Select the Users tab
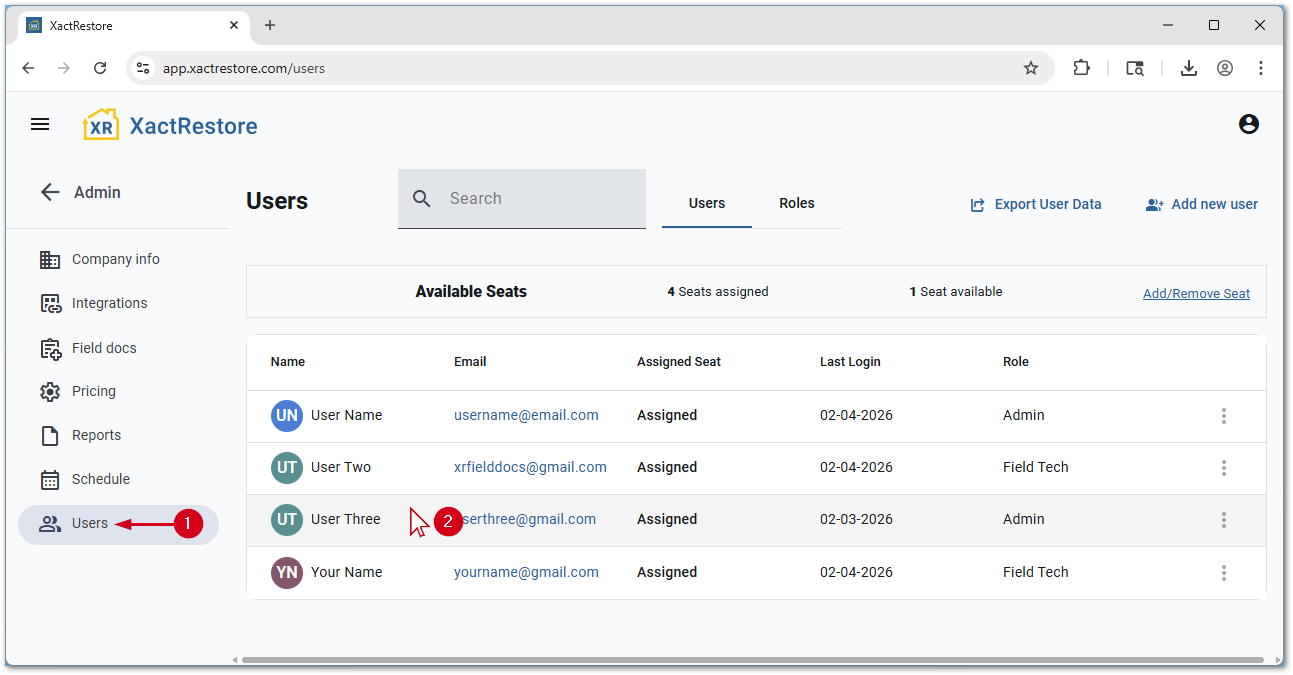 (x=706, y=203)
